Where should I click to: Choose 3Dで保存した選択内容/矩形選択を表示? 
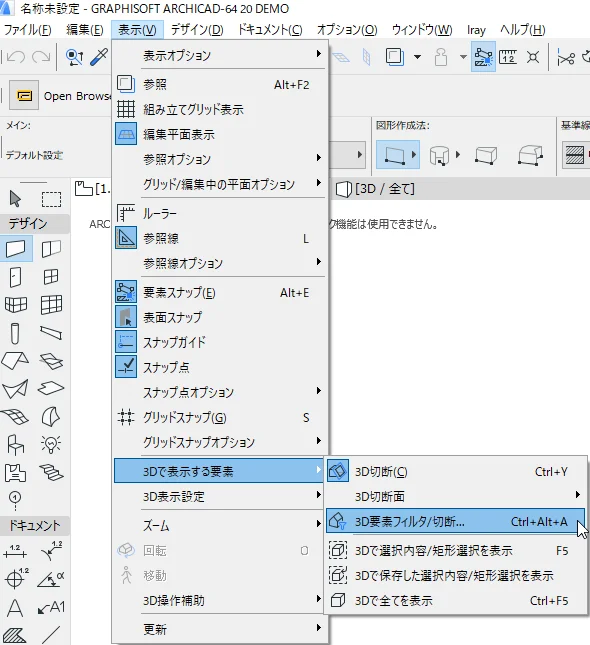click(456, 575)
